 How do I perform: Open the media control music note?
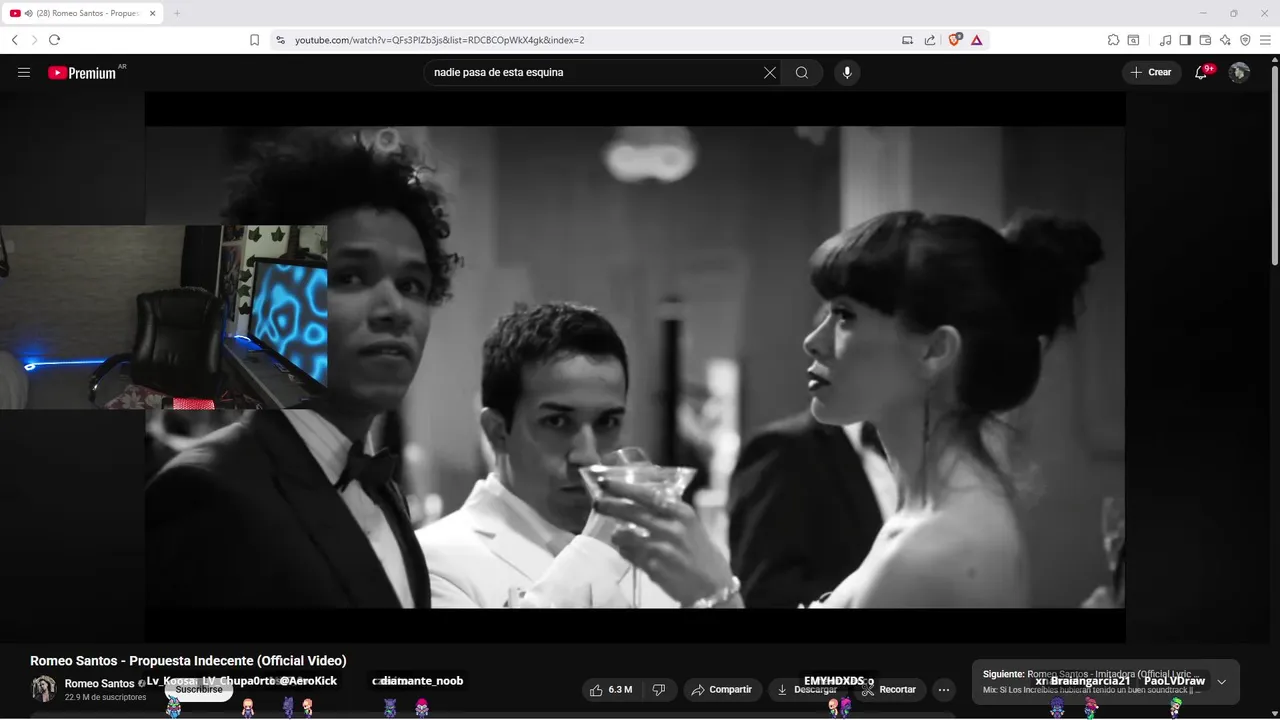[x=1165, y=40]
